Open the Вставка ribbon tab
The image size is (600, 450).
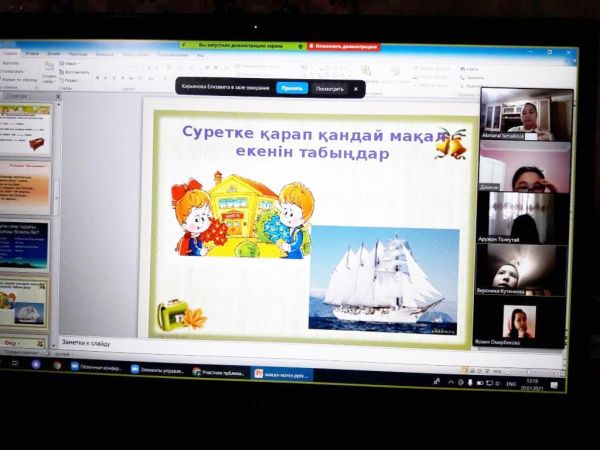33,53
